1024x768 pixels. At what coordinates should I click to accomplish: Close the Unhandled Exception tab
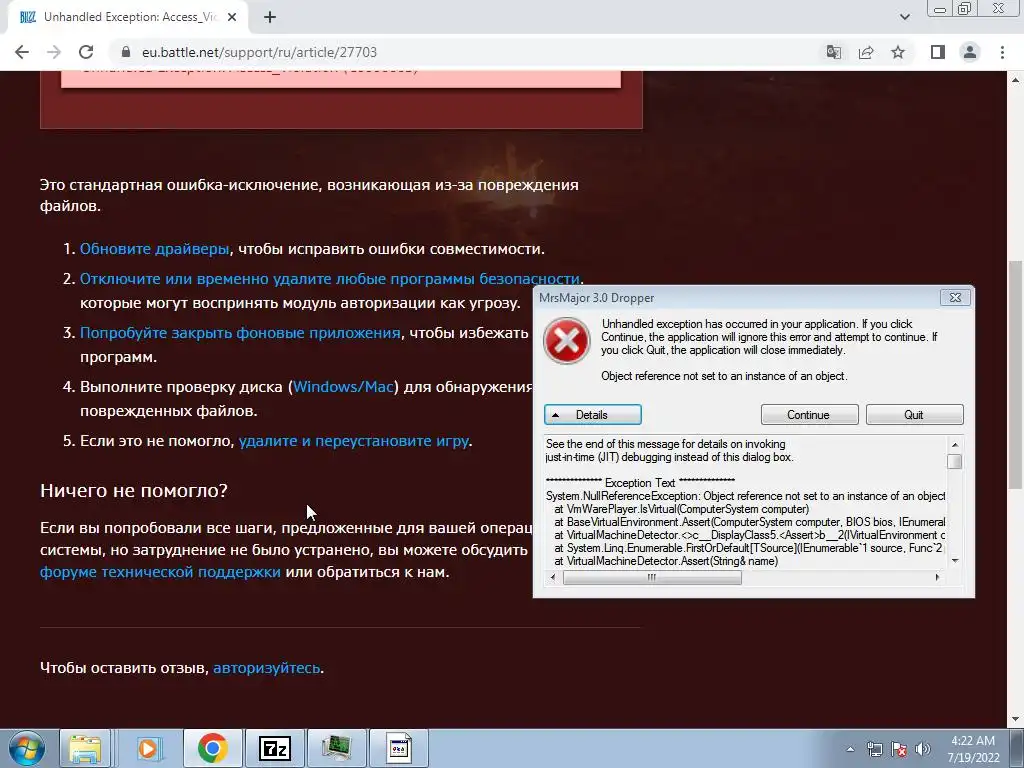tap(232, 17)
